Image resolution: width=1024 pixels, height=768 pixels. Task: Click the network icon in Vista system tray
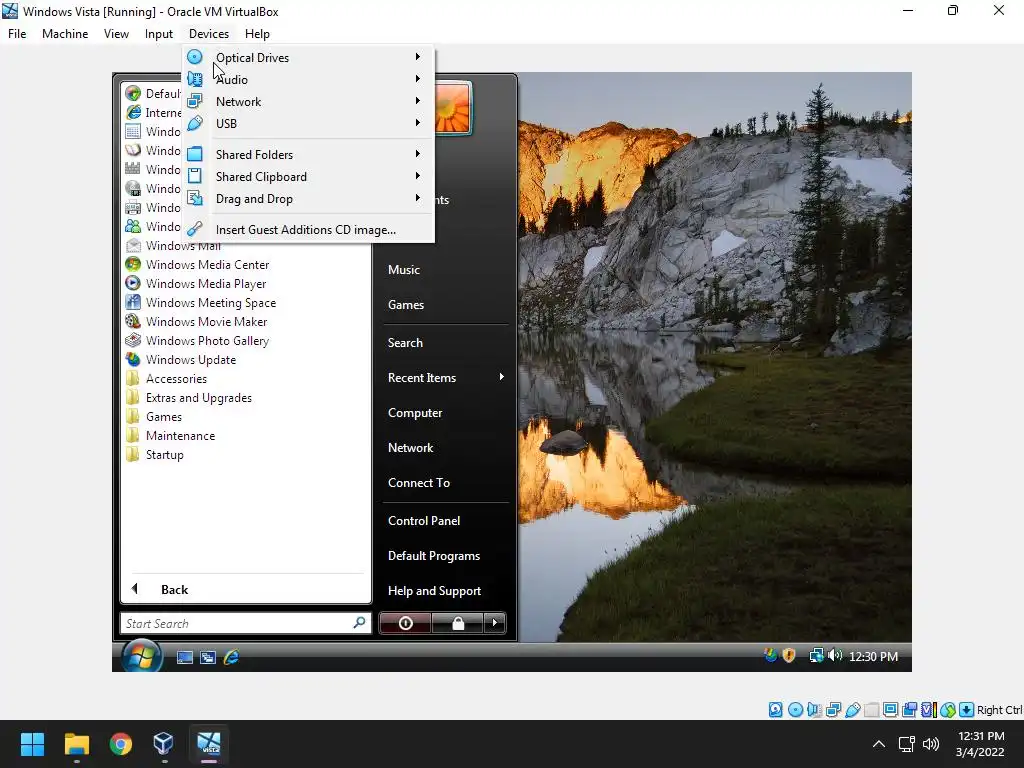[816, 656]
